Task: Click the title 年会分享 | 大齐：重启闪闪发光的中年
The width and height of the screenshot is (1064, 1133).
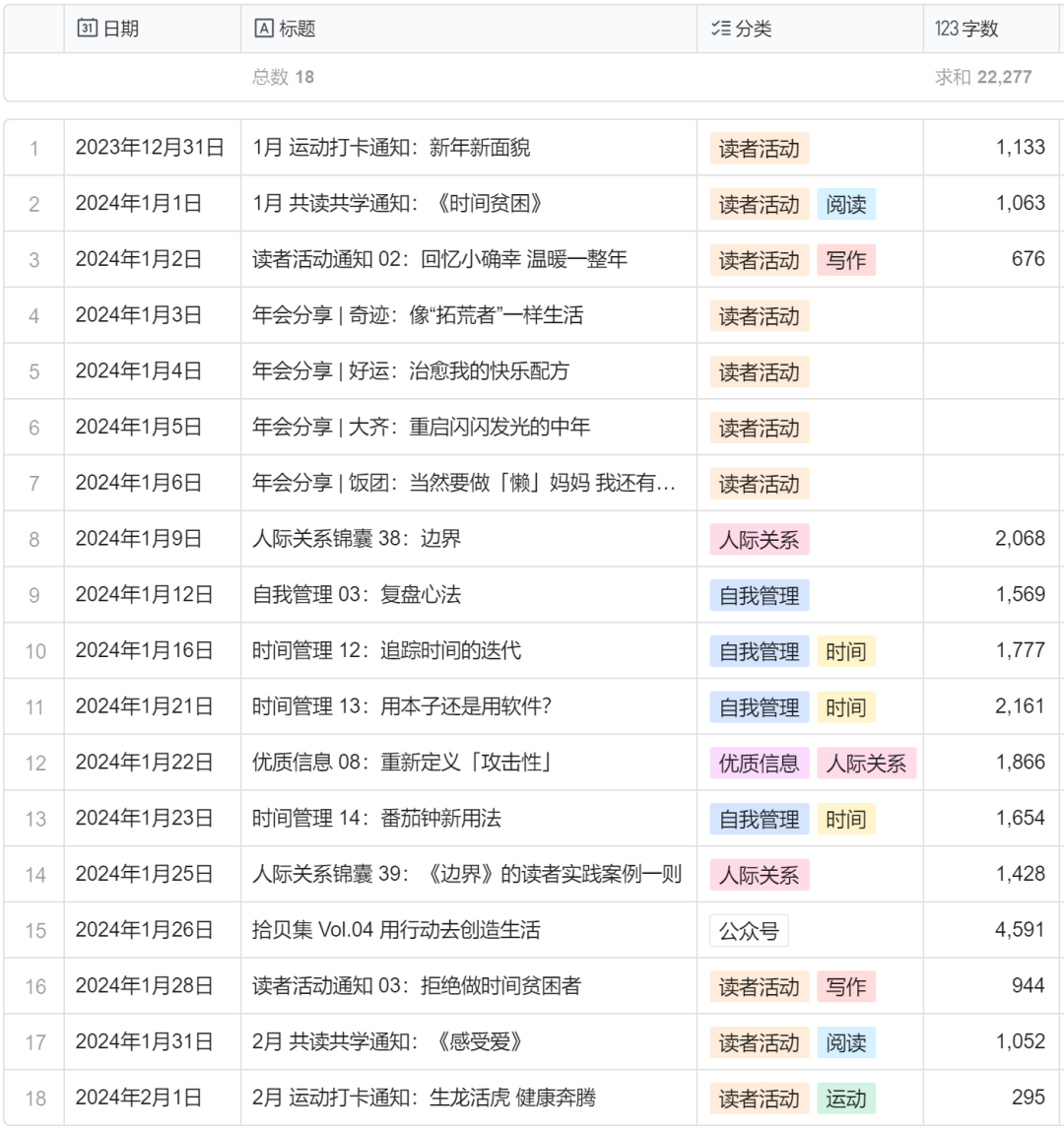Action: coord(421,427)
